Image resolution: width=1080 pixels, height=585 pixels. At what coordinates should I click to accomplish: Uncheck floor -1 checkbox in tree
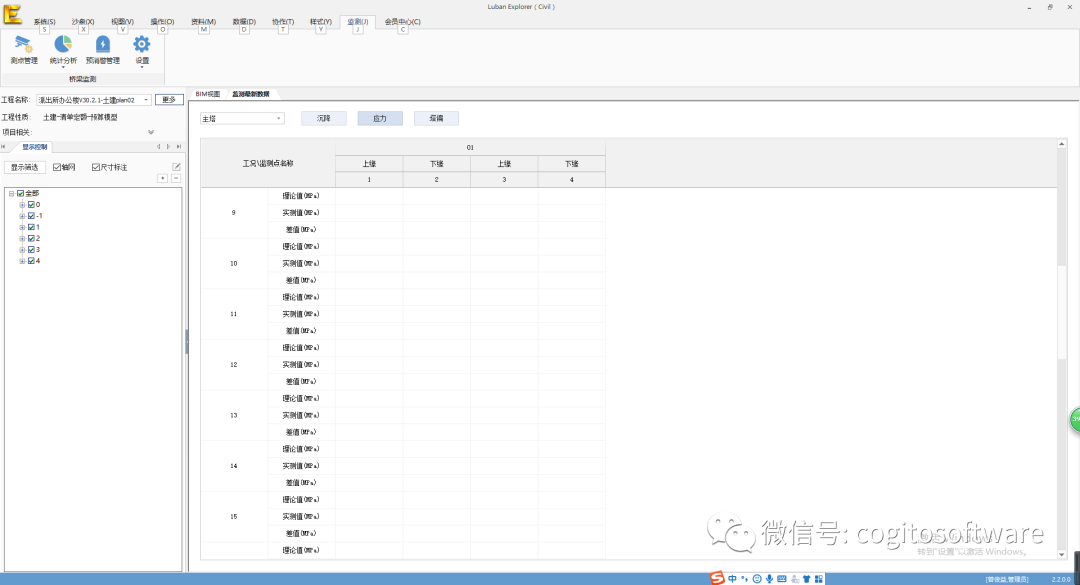[31, 216]
